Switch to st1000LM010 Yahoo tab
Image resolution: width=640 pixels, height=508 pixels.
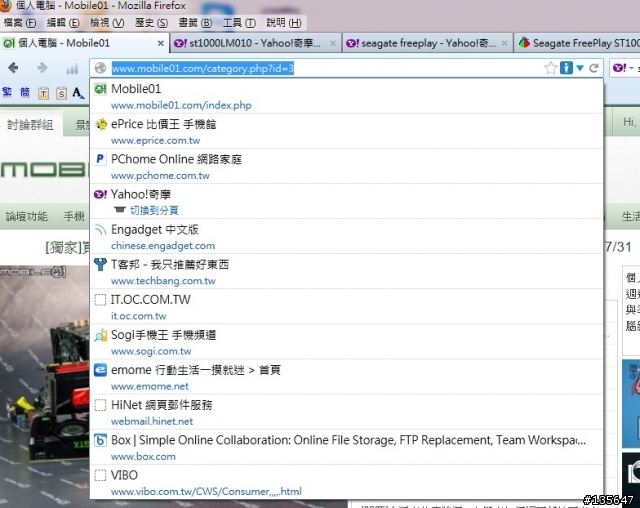(x=256, y=43)
